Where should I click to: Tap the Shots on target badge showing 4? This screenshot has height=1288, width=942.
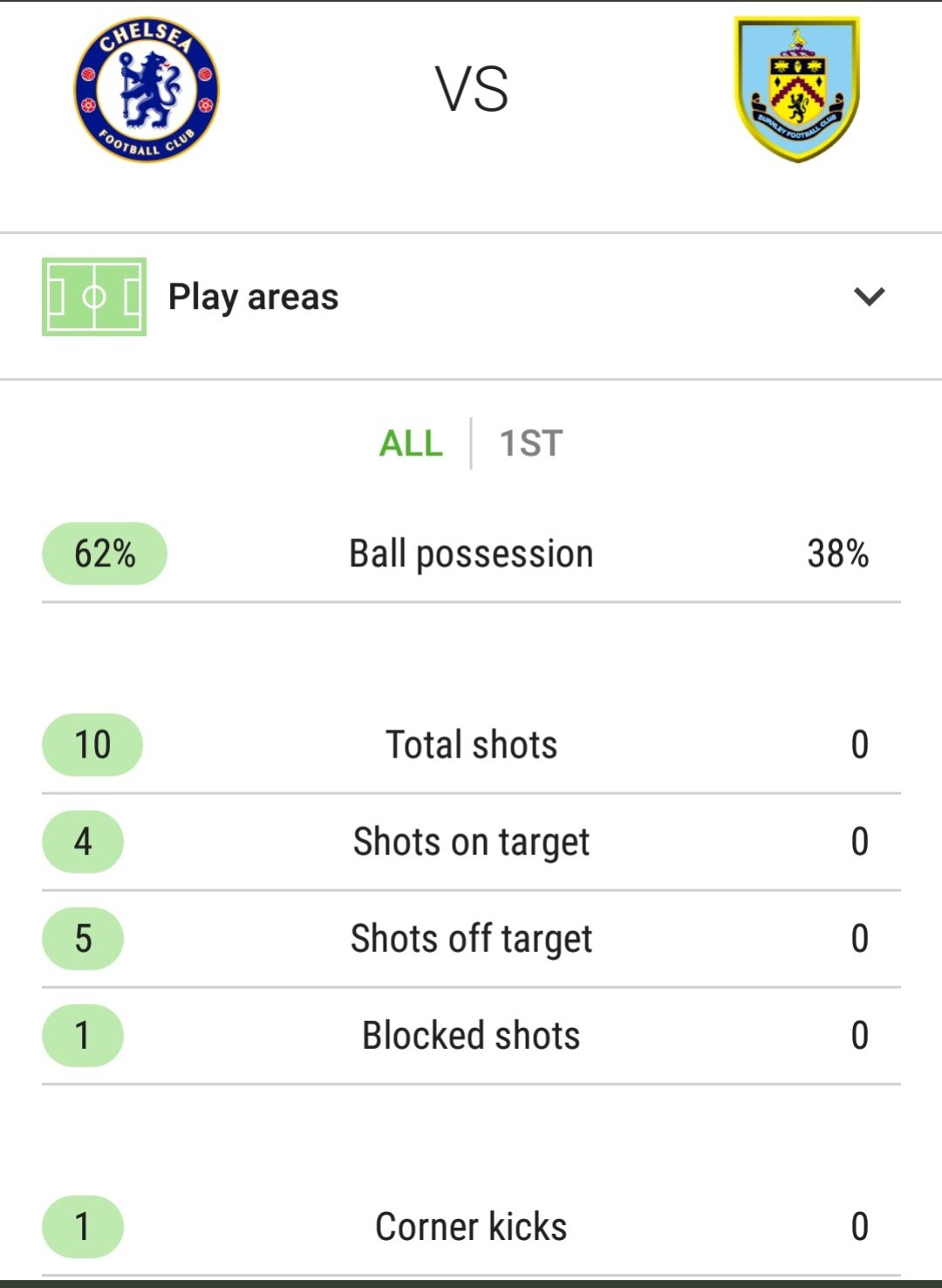tap(83, 841)
